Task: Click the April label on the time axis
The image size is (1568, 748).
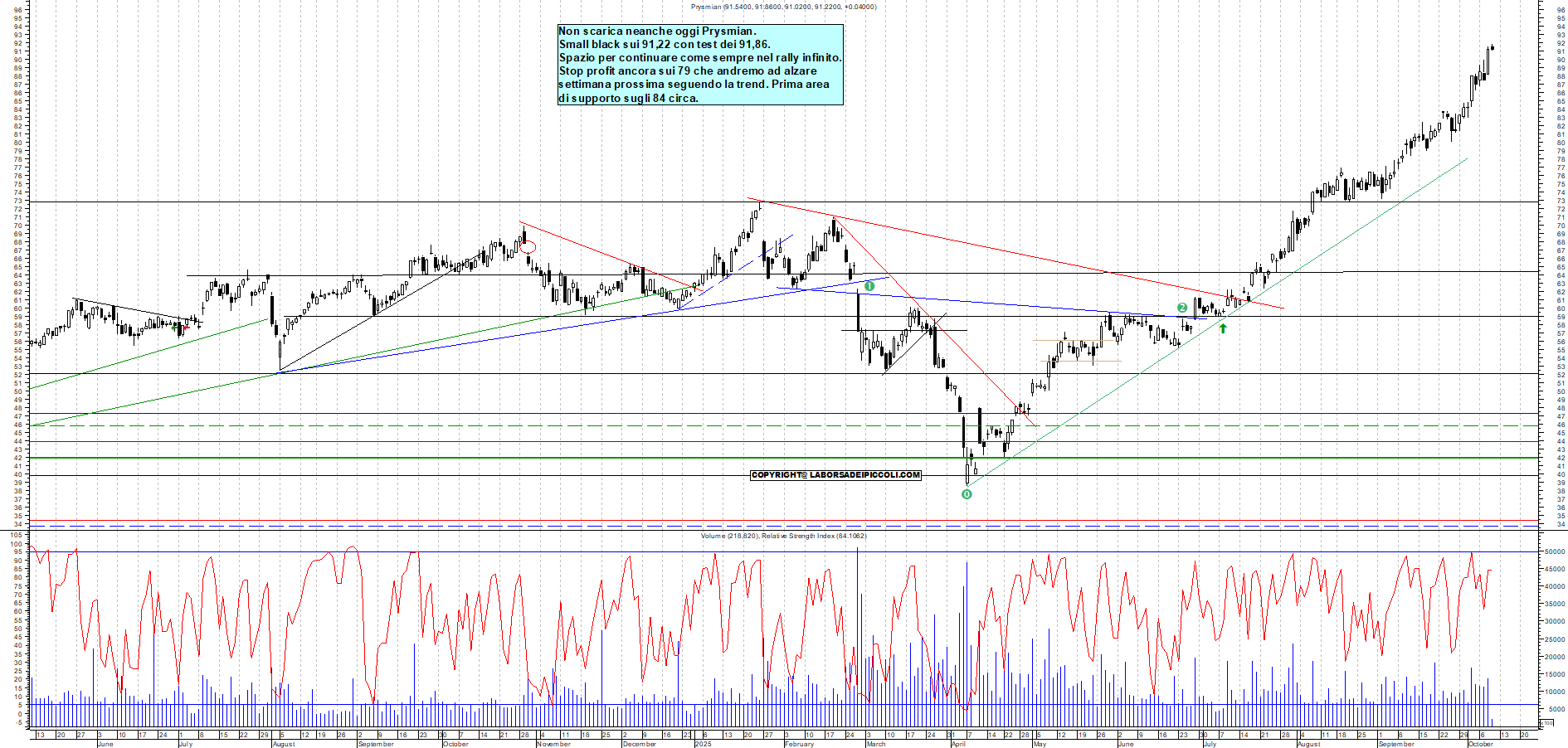Action: pyautogui.click(x=958, y=744)
